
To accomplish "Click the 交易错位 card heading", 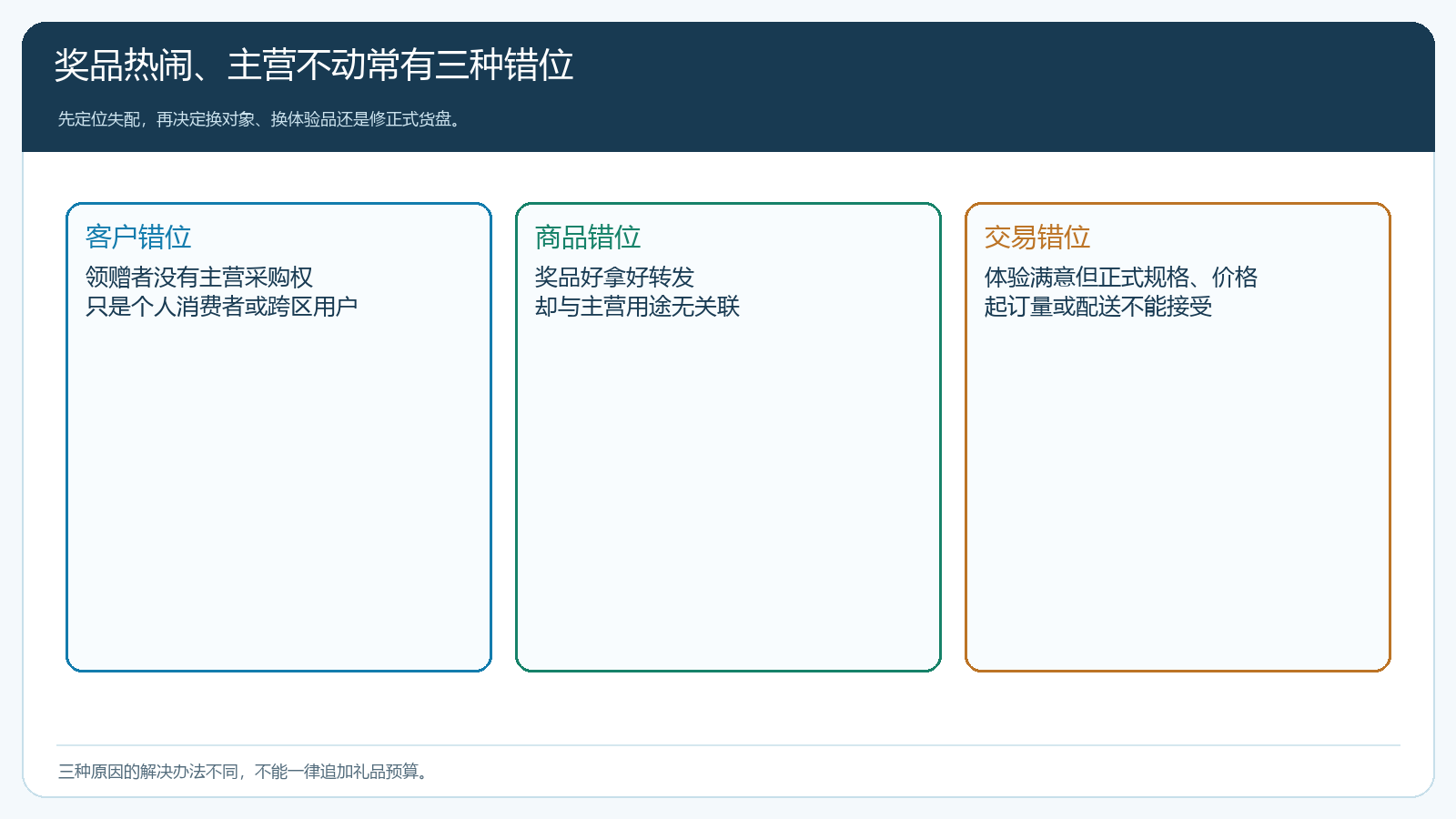I will pos(1037,237).
